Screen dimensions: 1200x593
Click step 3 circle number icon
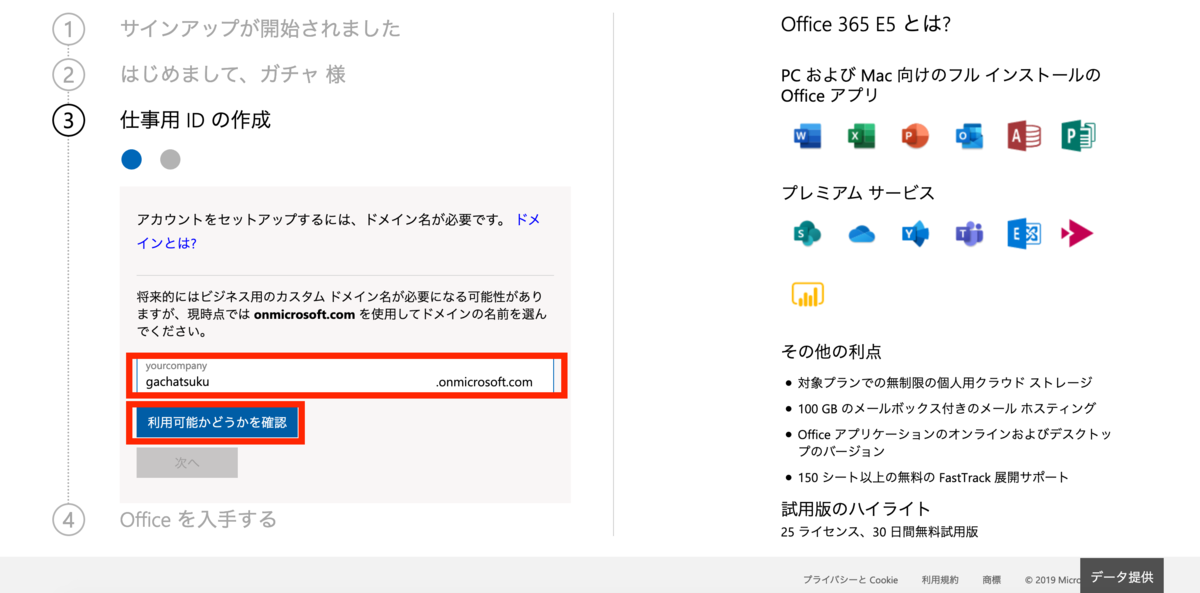[68, 121]
